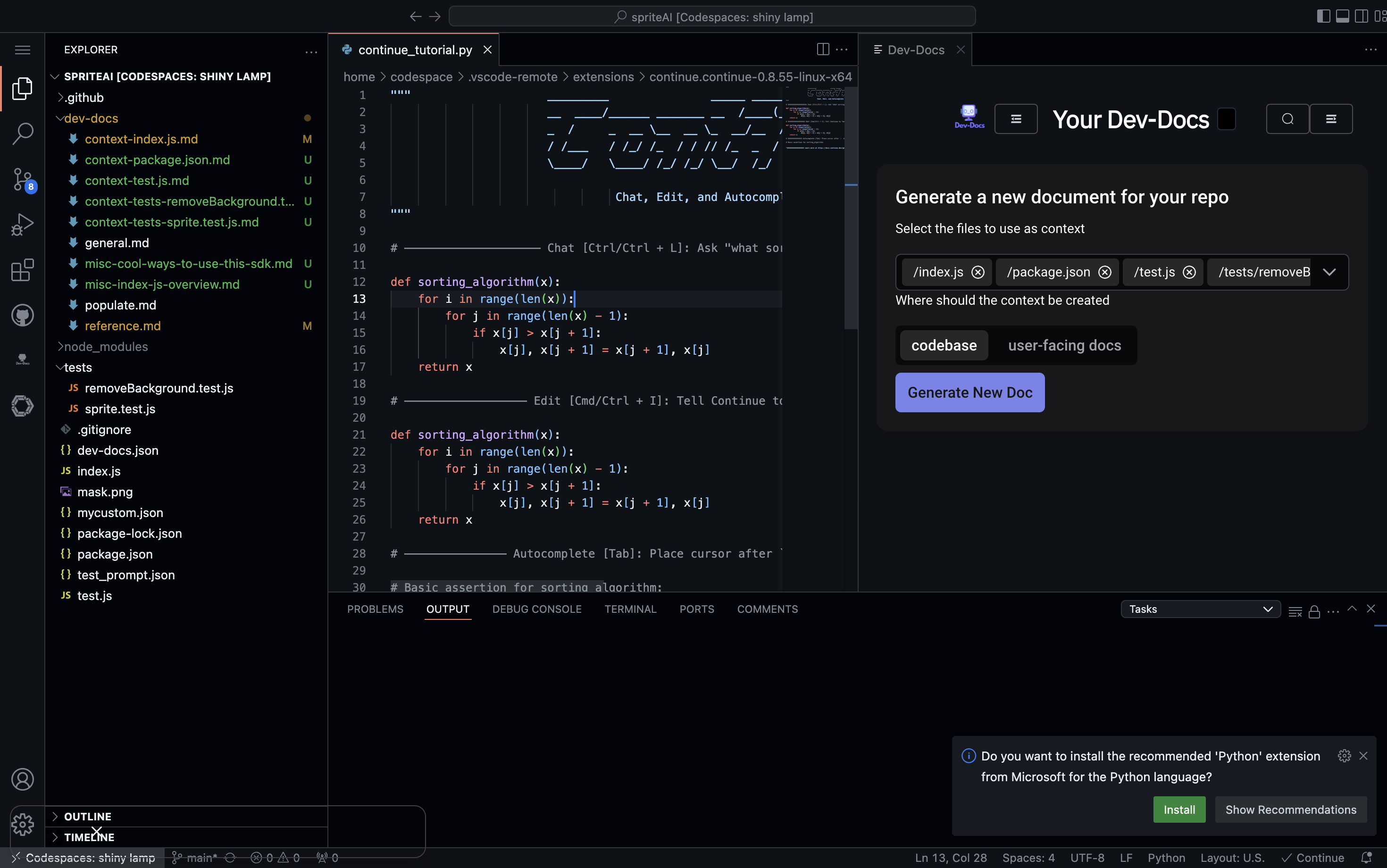Expand the 'tests' folder in Explorer
This screenshot has width=1387, height=868.
(77, 367)
